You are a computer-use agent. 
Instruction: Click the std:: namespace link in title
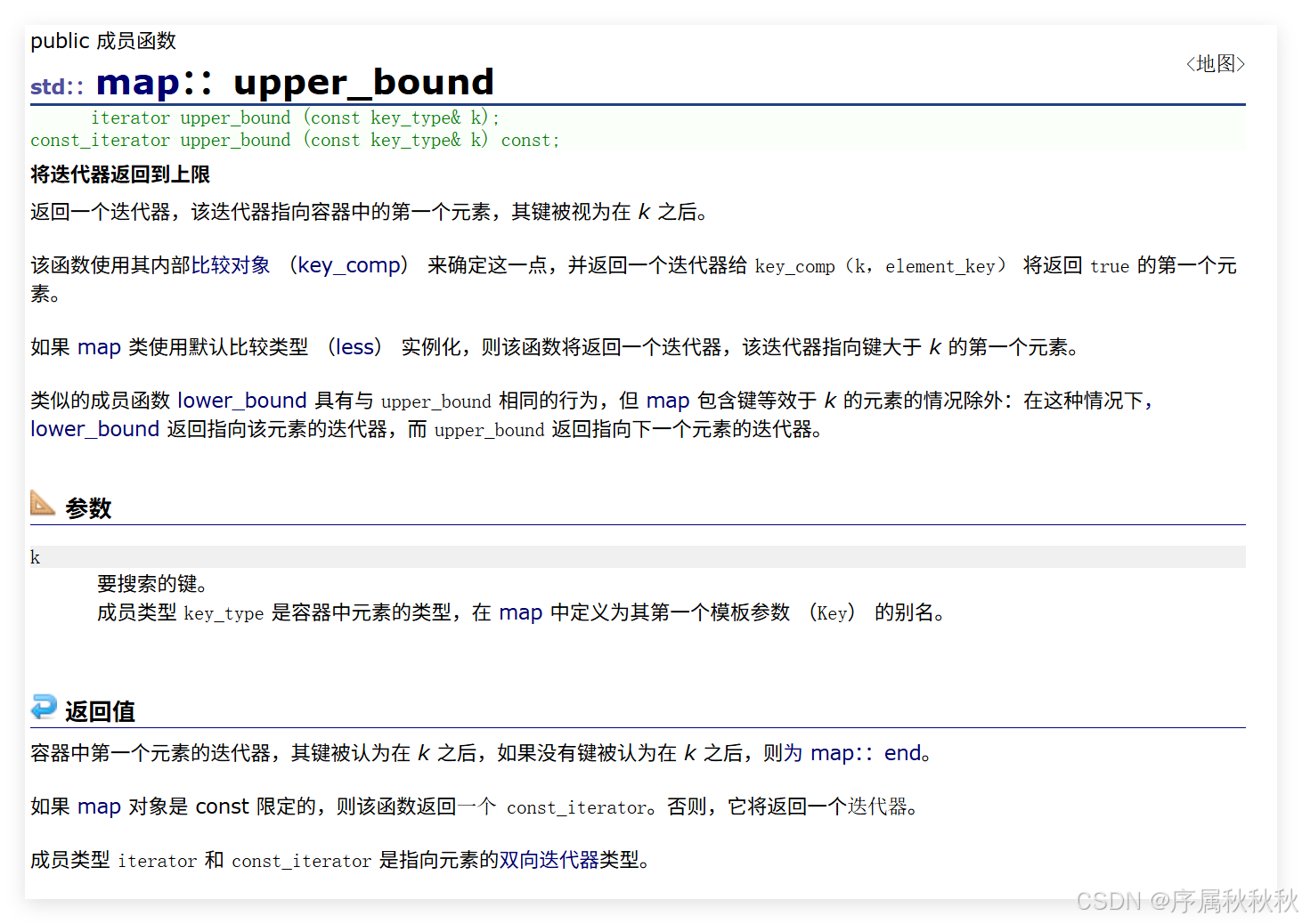click(57, 86)
